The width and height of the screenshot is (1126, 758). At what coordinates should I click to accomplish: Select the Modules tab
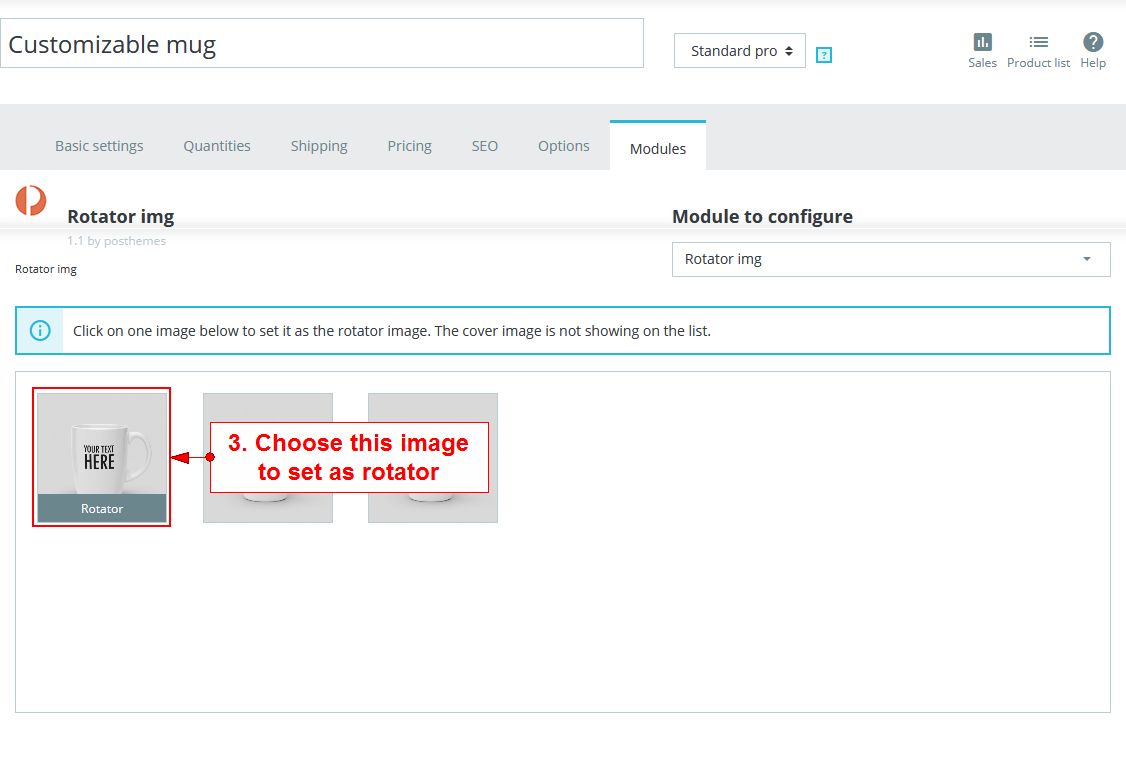coord(657,148)
